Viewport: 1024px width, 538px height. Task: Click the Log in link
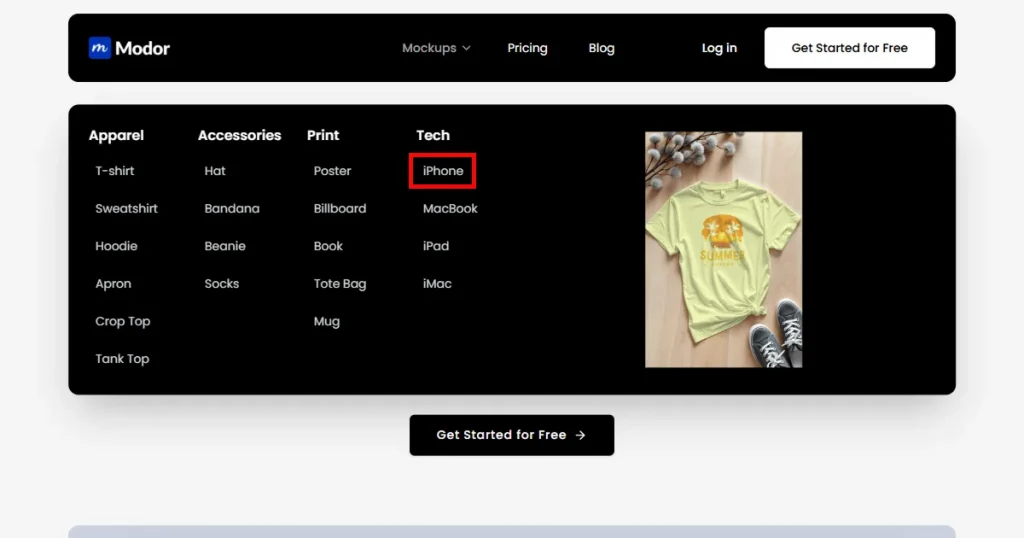719,48
